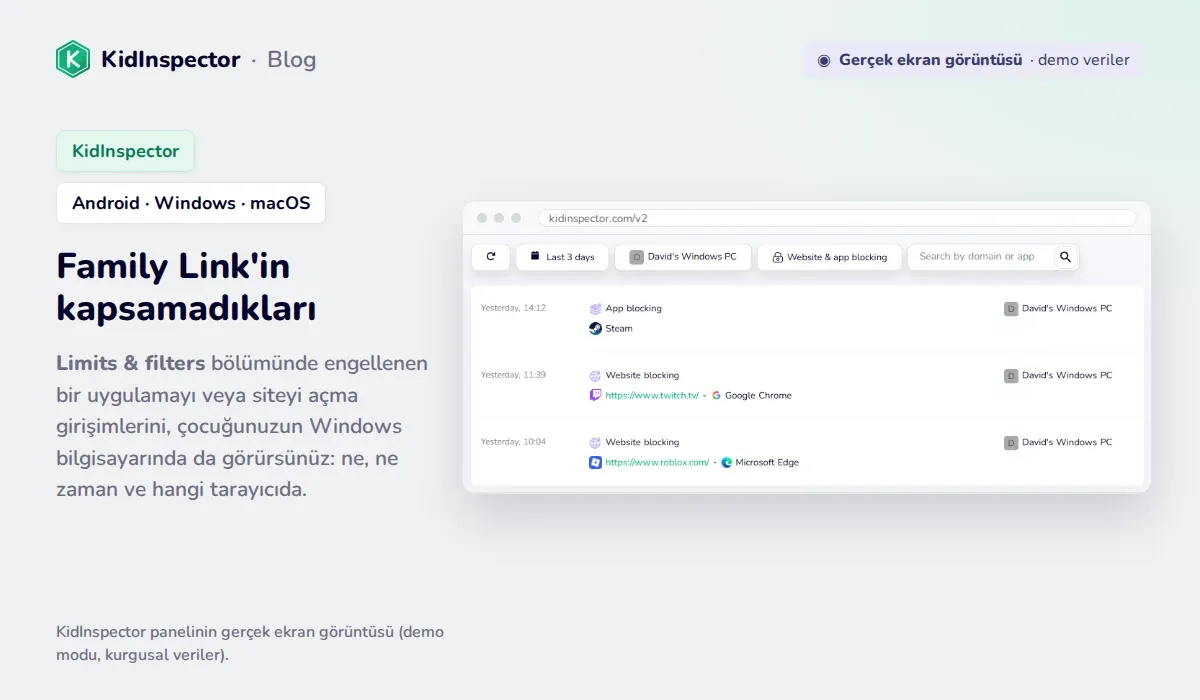
Task: Open the Blog link in header
Action: click(292, 60)
